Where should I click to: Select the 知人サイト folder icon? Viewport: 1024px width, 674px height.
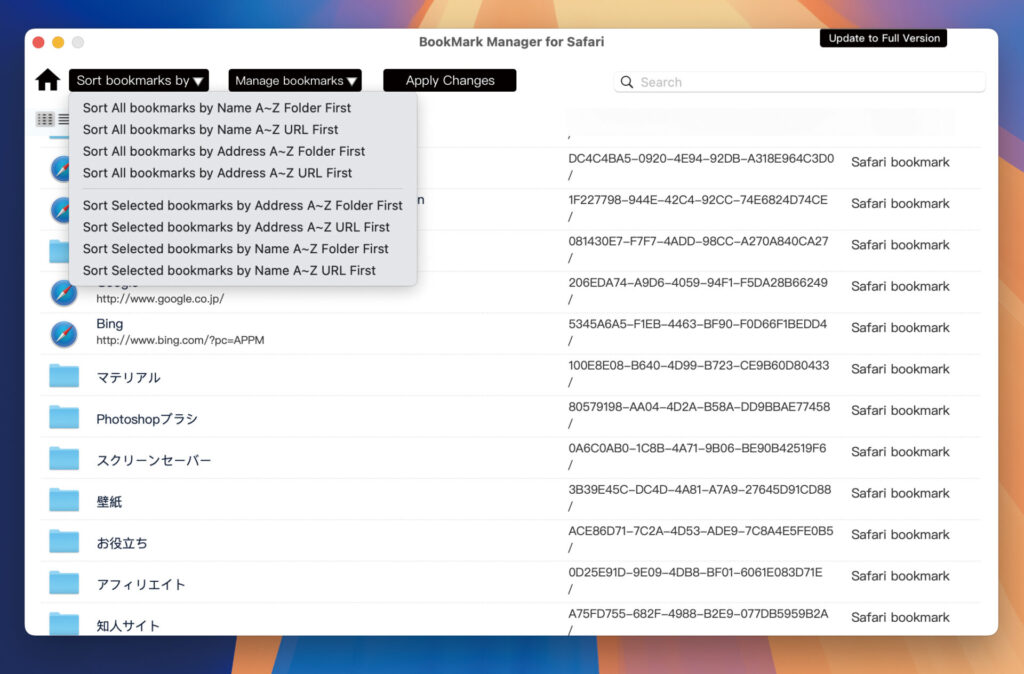[x=64, y=623]
